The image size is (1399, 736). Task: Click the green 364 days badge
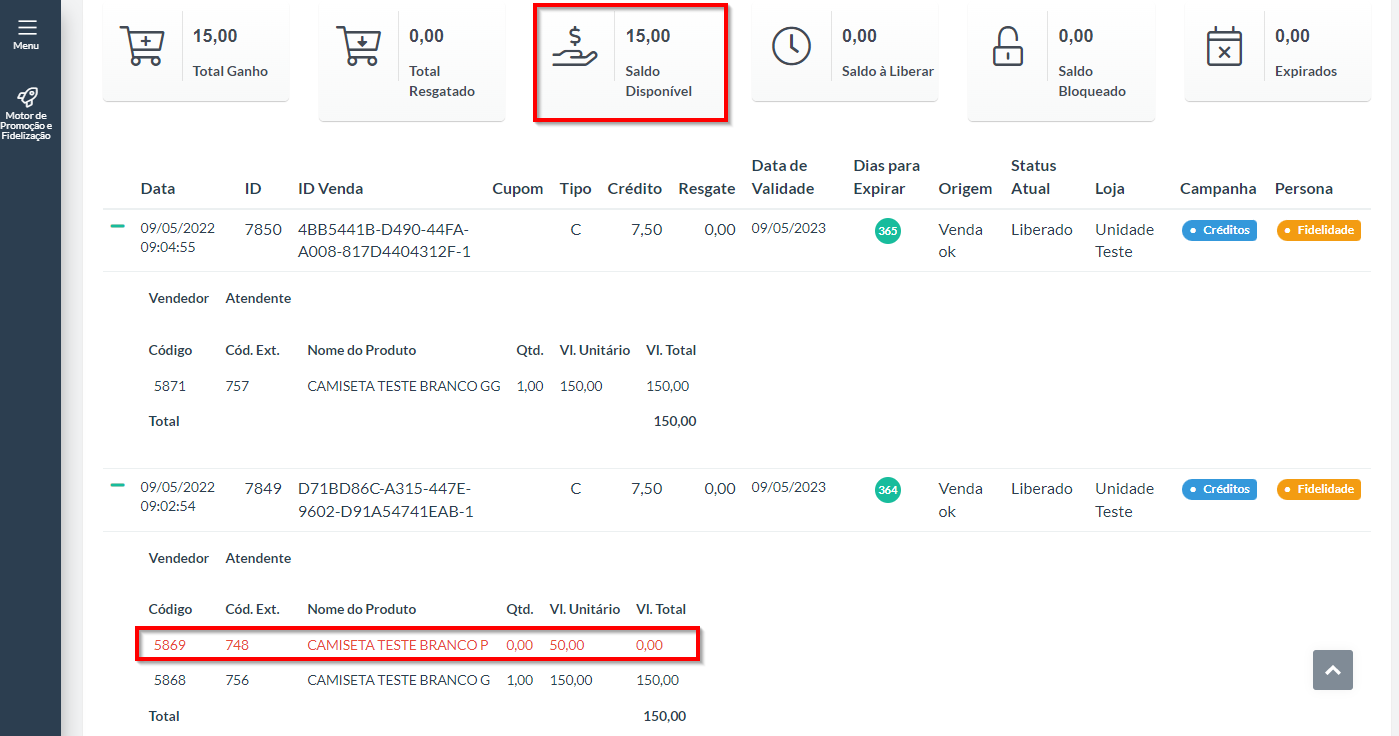(887, 490)
